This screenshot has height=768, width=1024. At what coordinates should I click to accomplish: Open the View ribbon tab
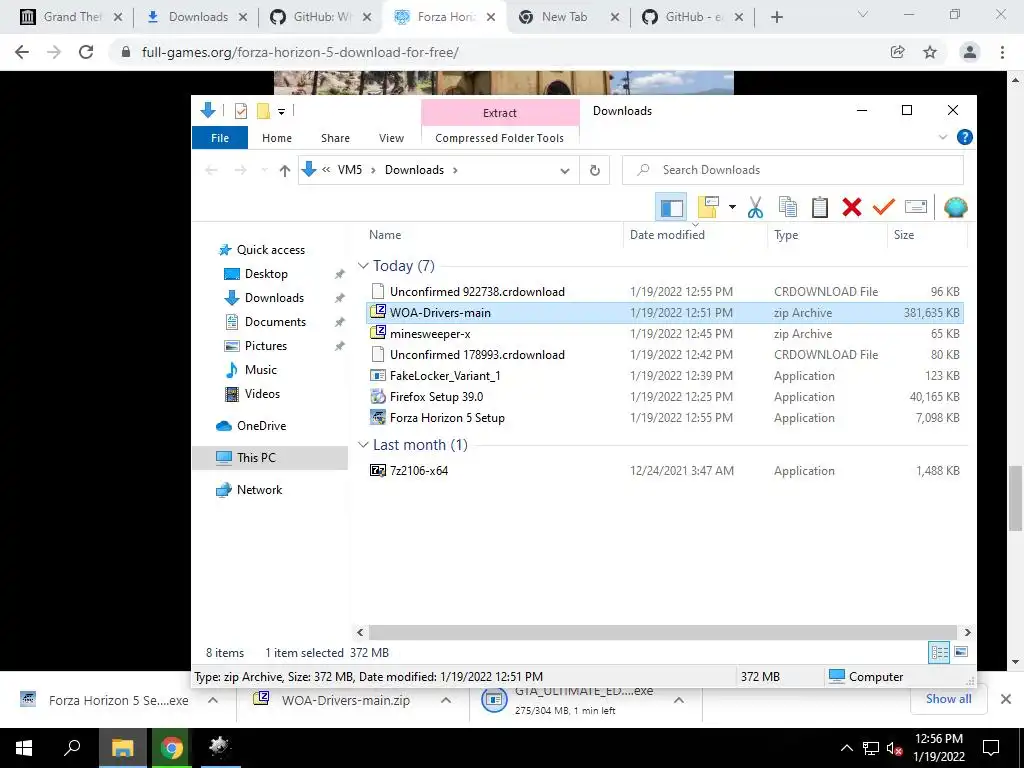tap(391, 138)
